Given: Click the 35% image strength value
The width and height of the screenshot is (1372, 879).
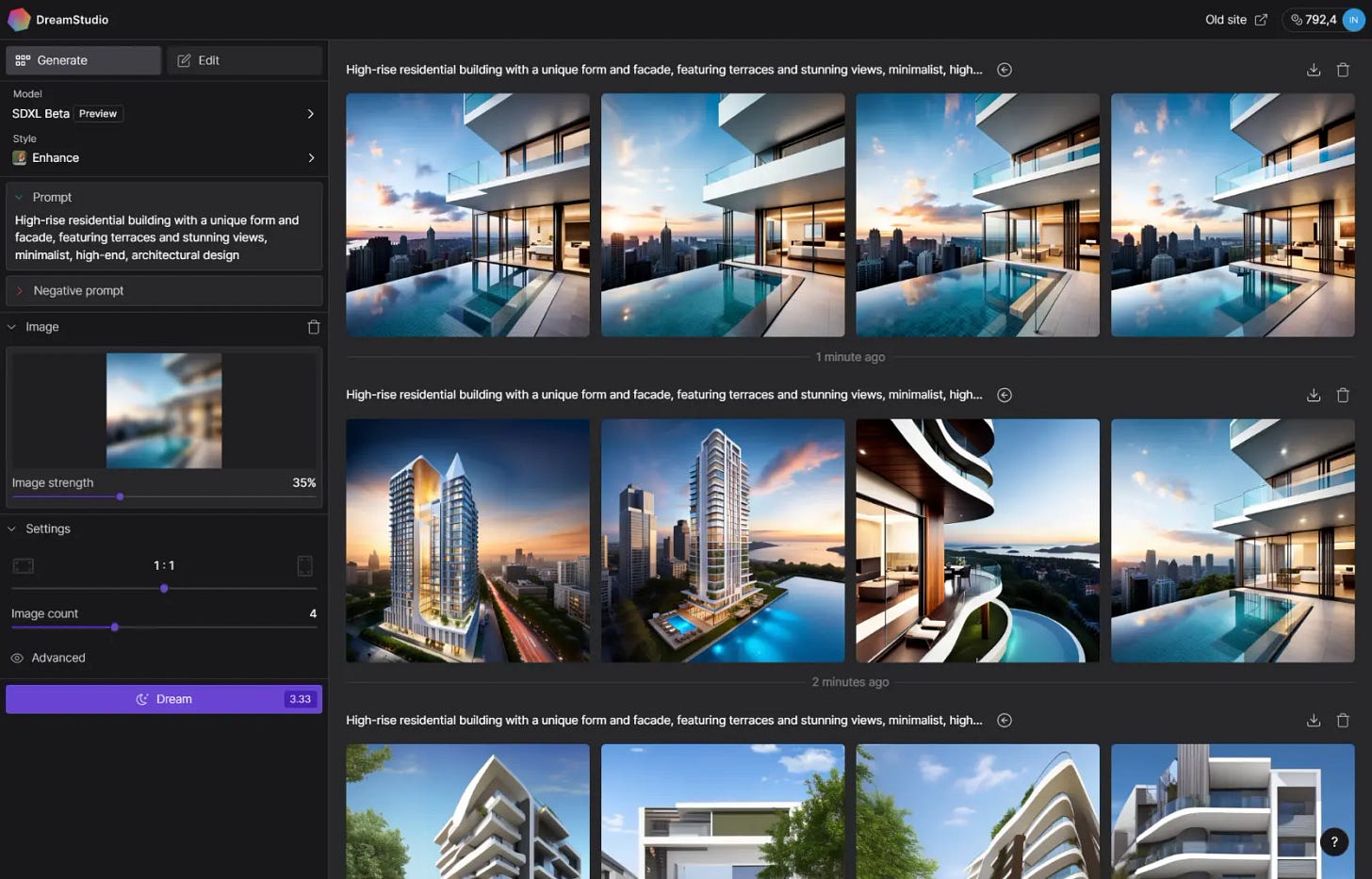Looking at the screenshot, I should 303,482.
